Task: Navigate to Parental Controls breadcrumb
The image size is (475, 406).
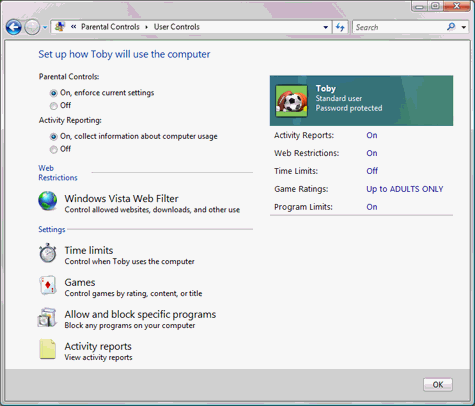Action: pyautogui.click(x=110, y=27)
